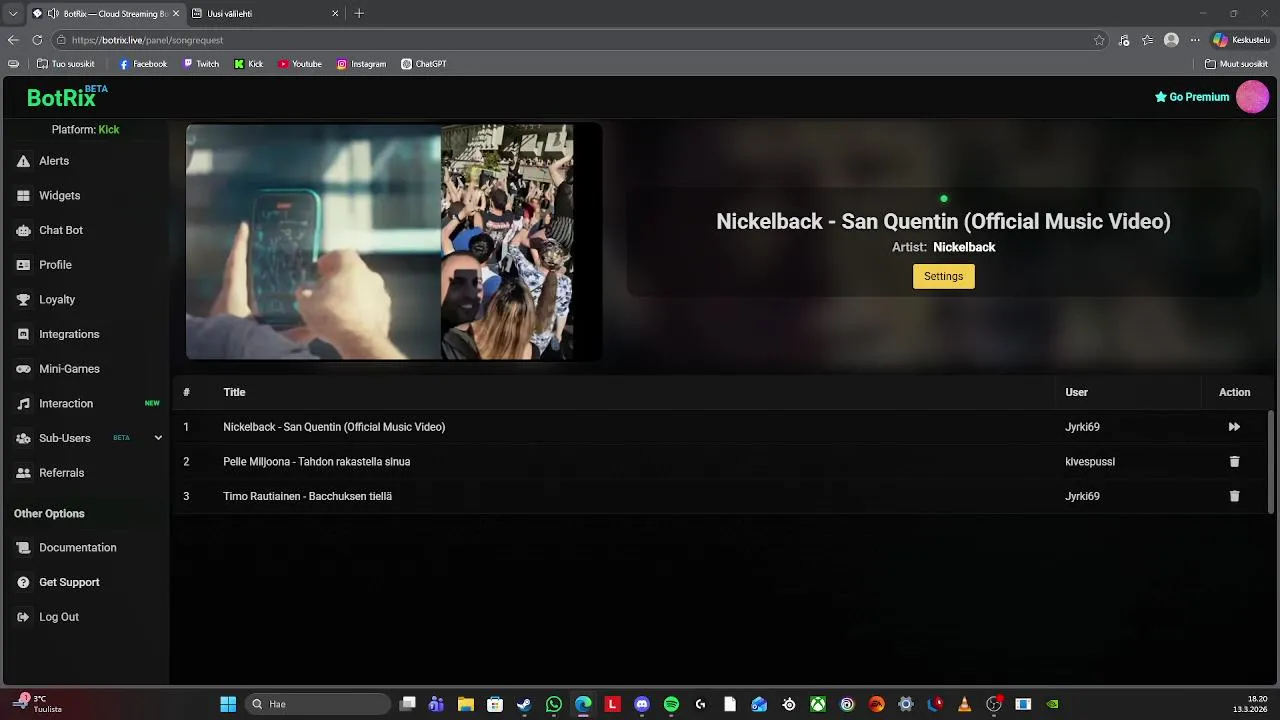
Task: Open the ChatGPT bookmark
Action: (424, 64)
